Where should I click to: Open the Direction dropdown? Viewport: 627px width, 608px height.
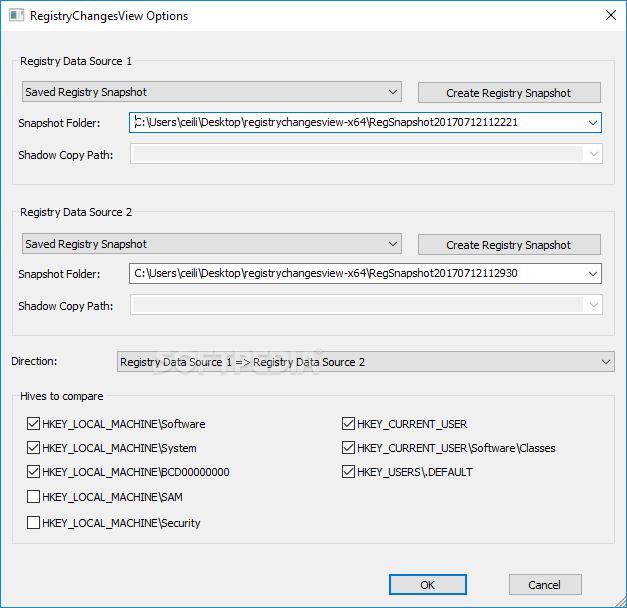coord(365,362)
